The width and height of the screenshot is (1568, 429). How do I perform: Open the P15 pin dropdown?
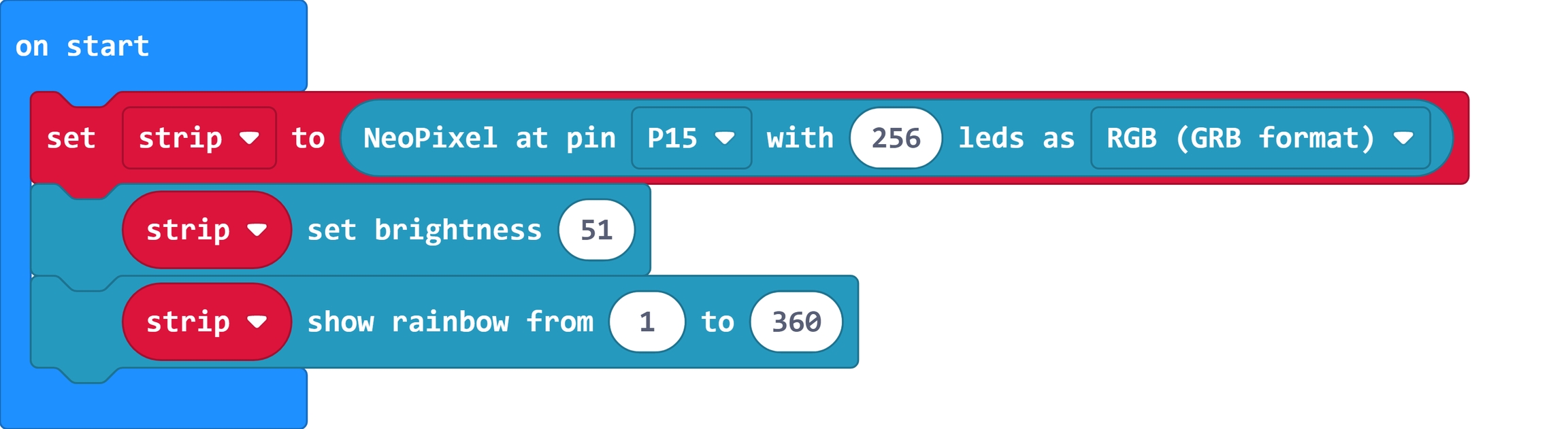(x=691, y=138)
